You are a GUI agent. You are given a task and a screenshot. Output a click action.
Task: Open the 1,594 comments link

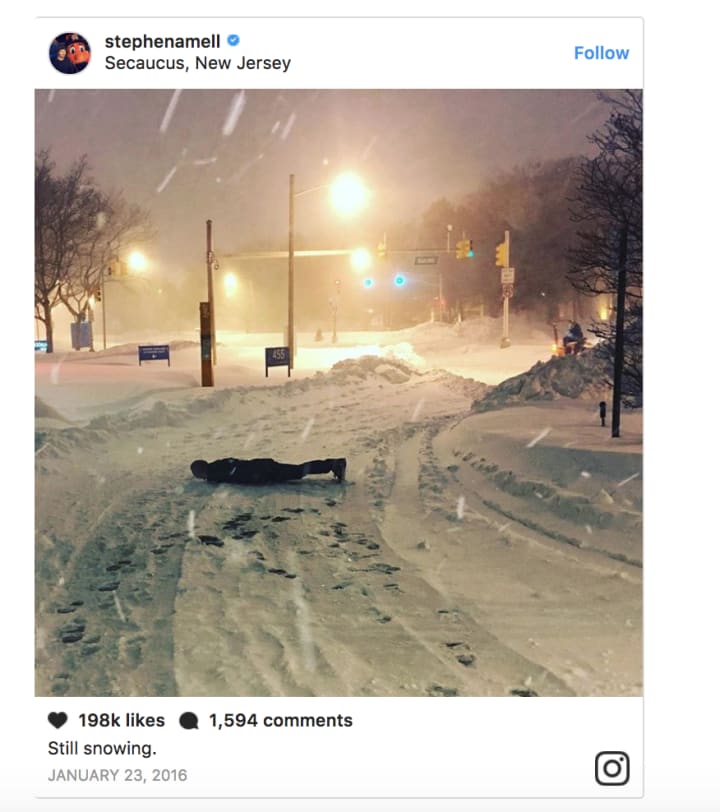click(281, 720)
